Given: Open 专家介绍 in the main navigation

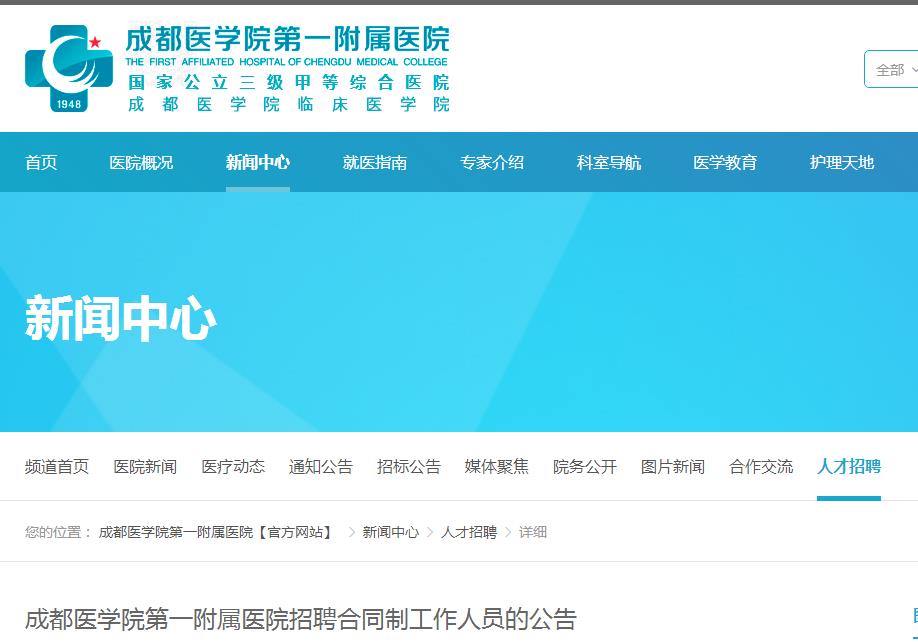Looking at the screenshot, I should (492, 162).
